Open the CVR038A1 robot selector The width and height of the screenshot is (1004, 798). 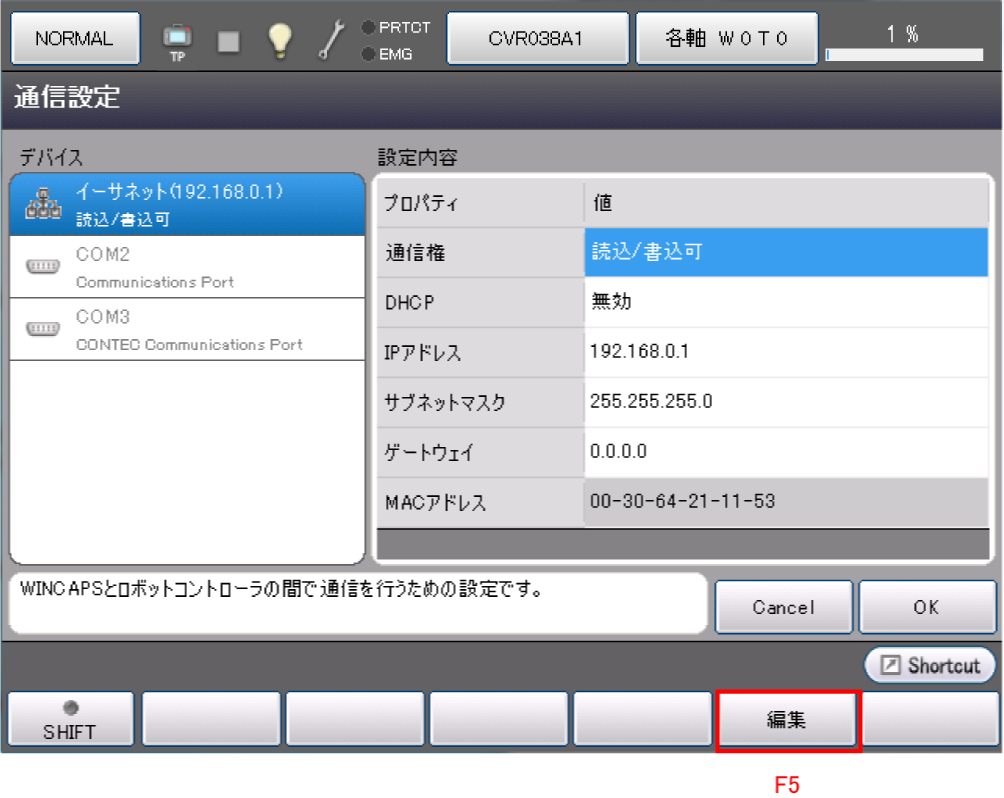(x=537, y=39)
